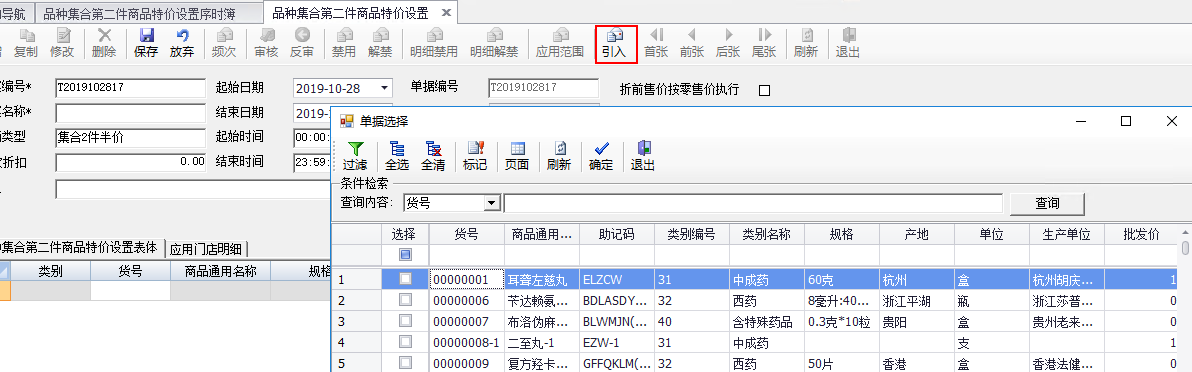Click the 类型 field 集合2件半价

pos(131,138)
